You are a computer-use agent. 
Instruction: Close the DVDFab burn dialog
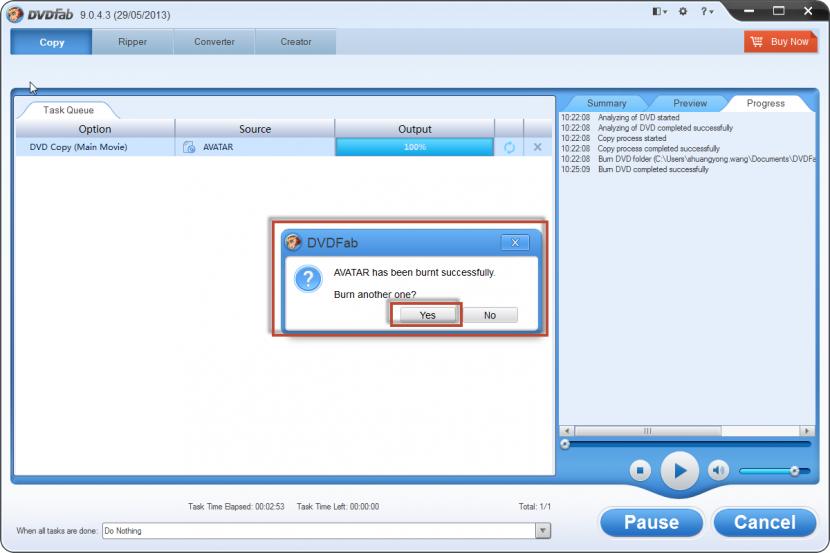tap(515, 242)
